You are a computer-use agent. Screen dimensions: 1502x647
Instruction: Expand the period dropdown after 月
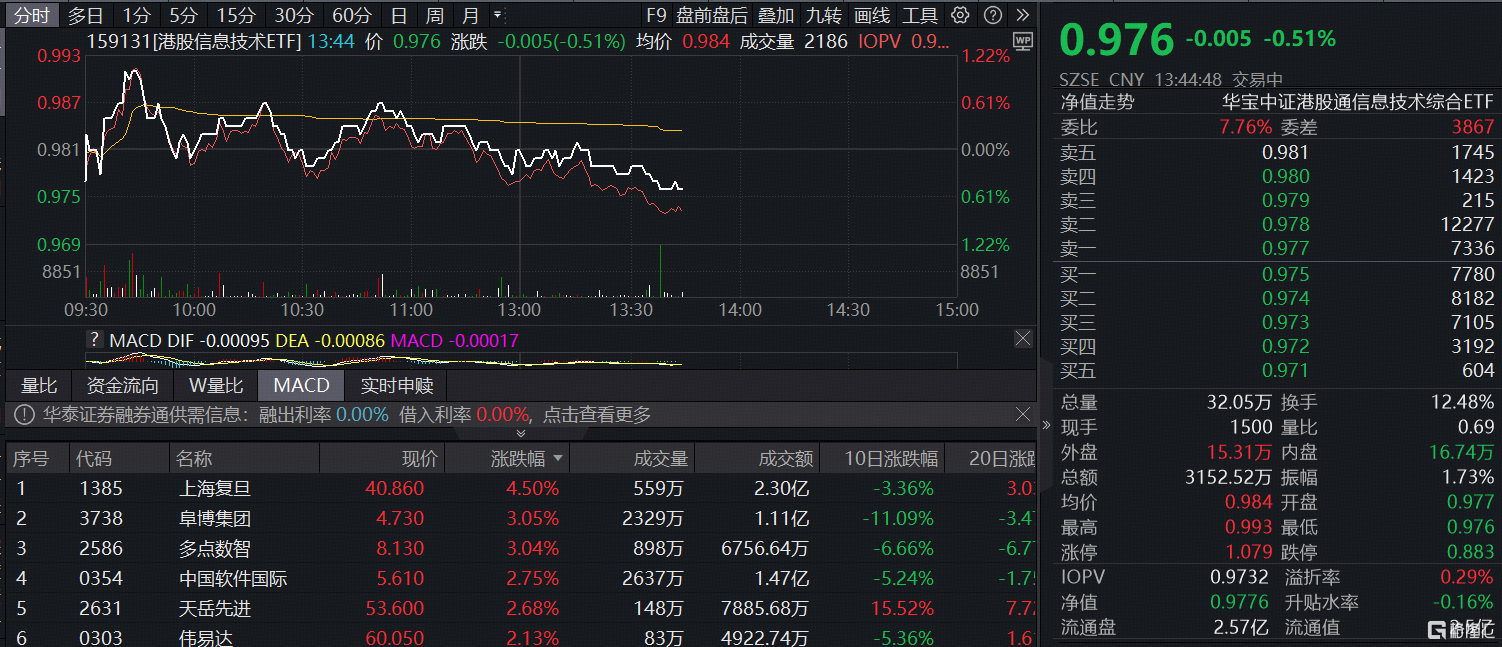[498, 15]
